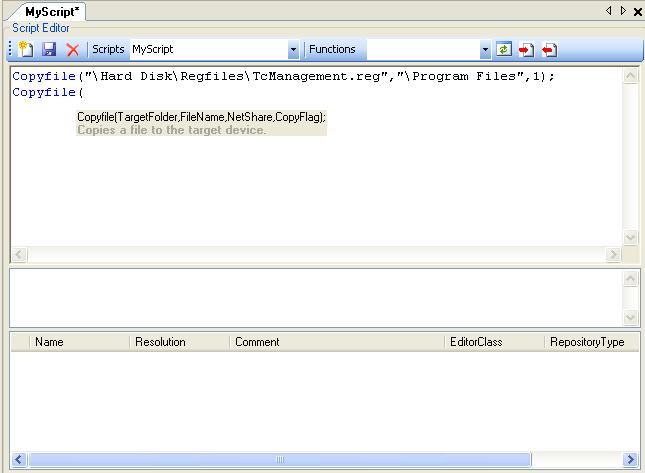This screenshot has width=645, height=473.
Task: Save the script with the floppy disk icon
Action: coord(49,49)
